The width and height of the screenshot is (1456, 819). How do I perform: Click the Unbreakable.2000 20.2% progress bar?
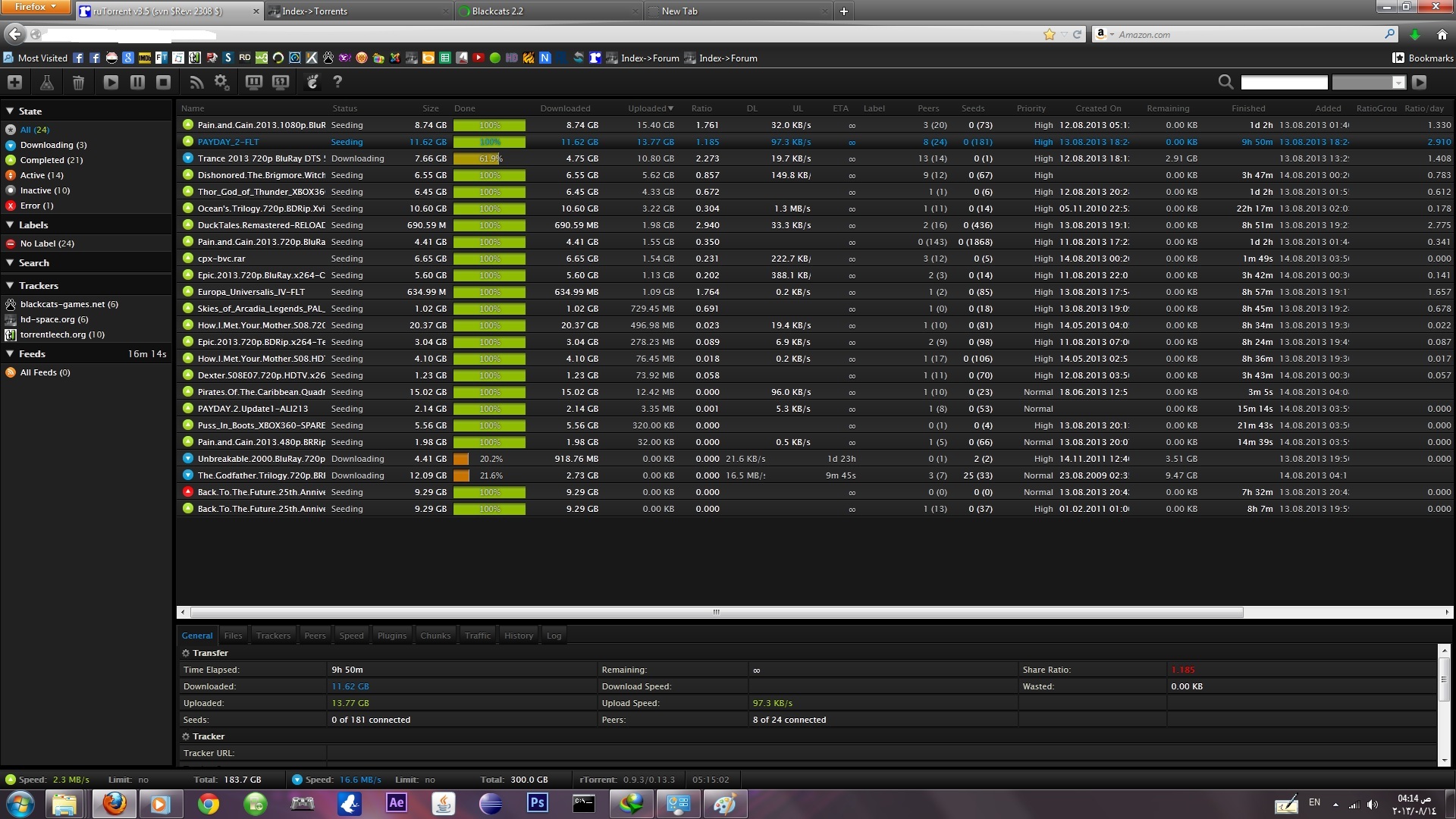pyautogui.click(x=489, y=459)
